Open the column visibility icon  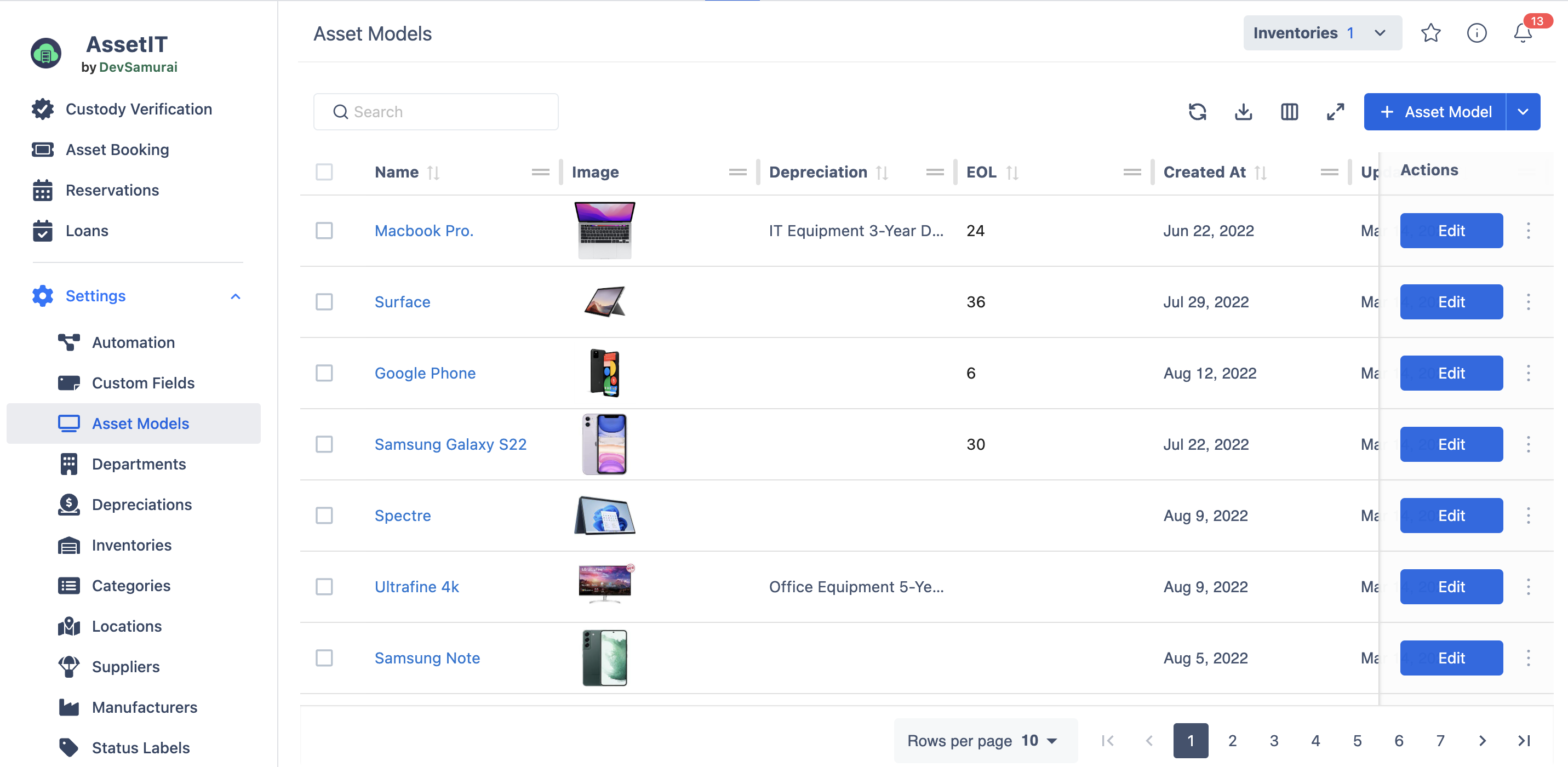pyautogui.click(x=1289, y=112)
